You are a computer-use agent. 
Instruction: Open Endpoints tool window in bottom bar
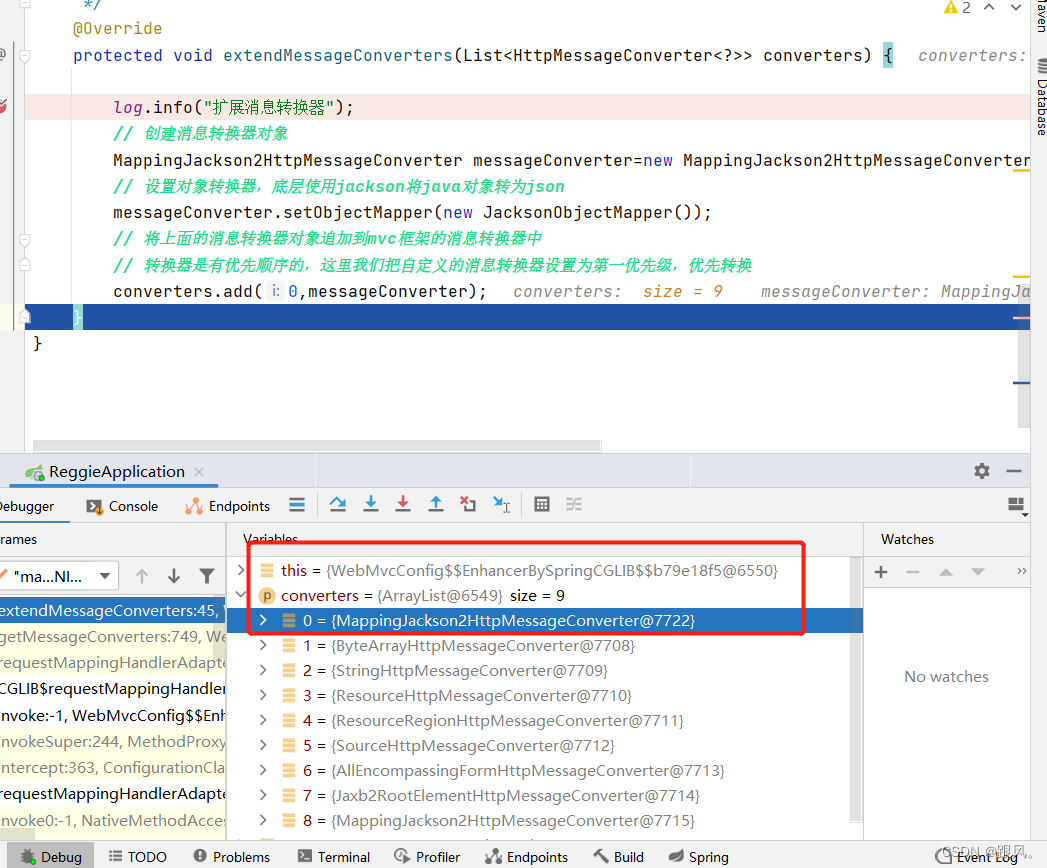[x=526, y=856]
